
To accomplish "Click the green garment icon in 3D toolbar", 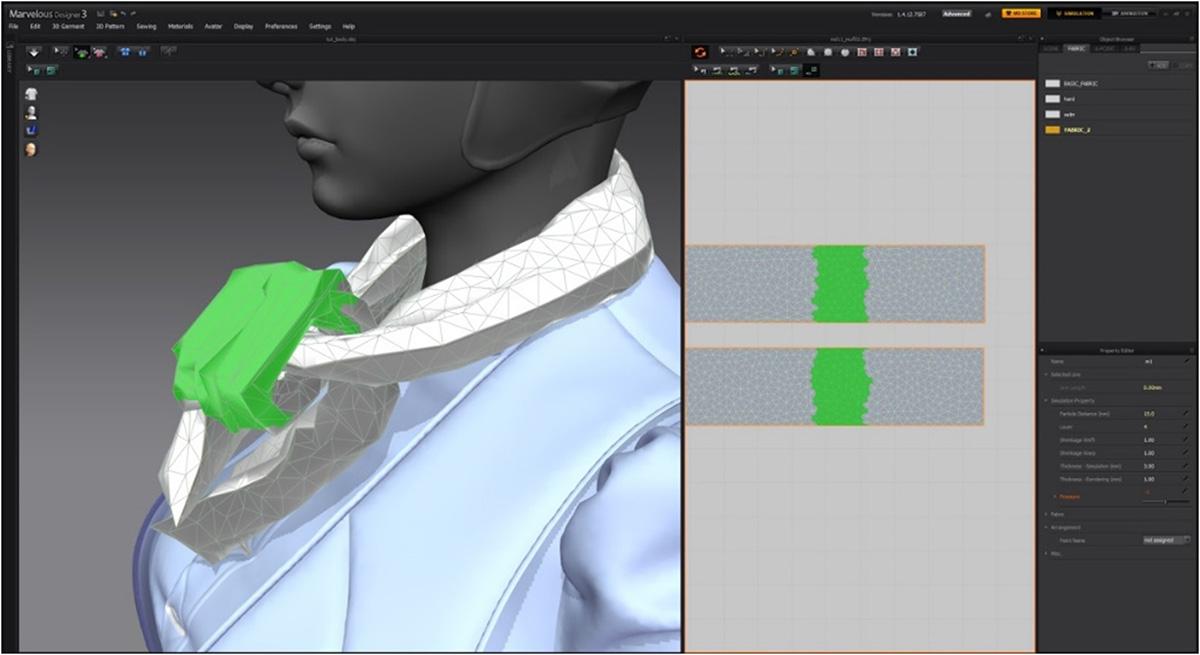I will click(81, 51).
